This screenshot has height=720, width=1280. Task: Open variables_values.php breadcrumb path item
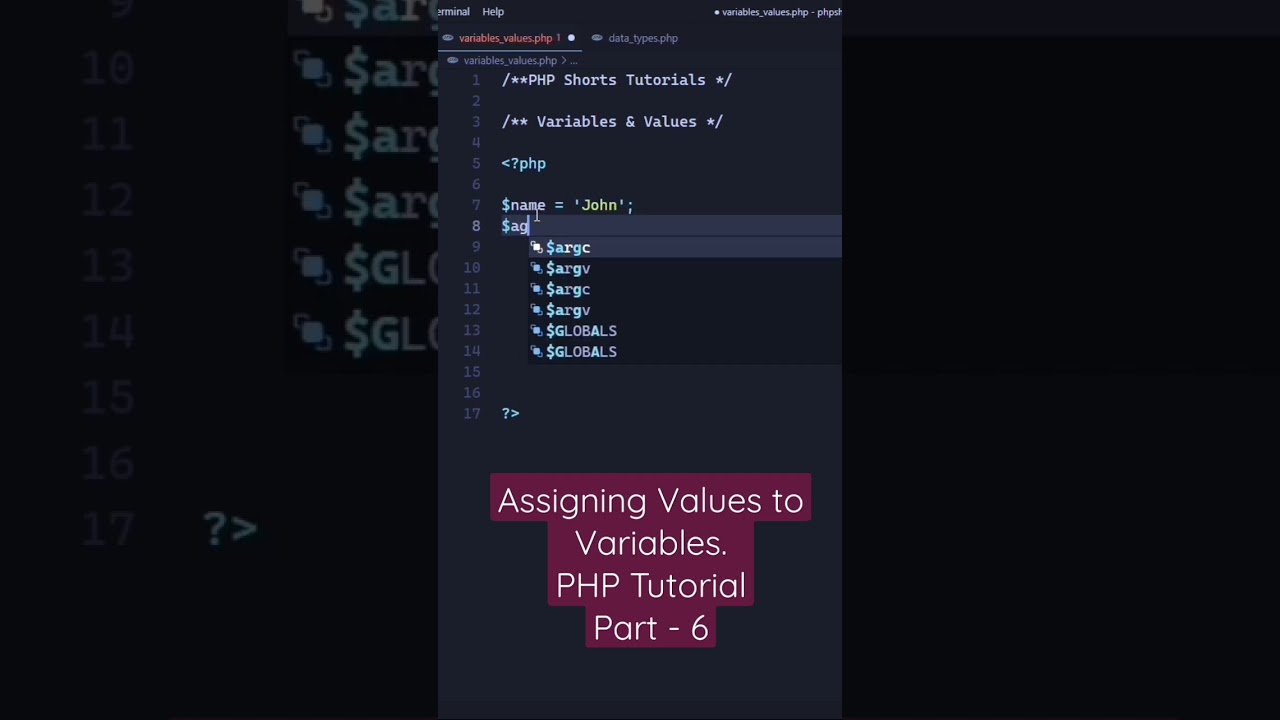click(x=510, y=60)
